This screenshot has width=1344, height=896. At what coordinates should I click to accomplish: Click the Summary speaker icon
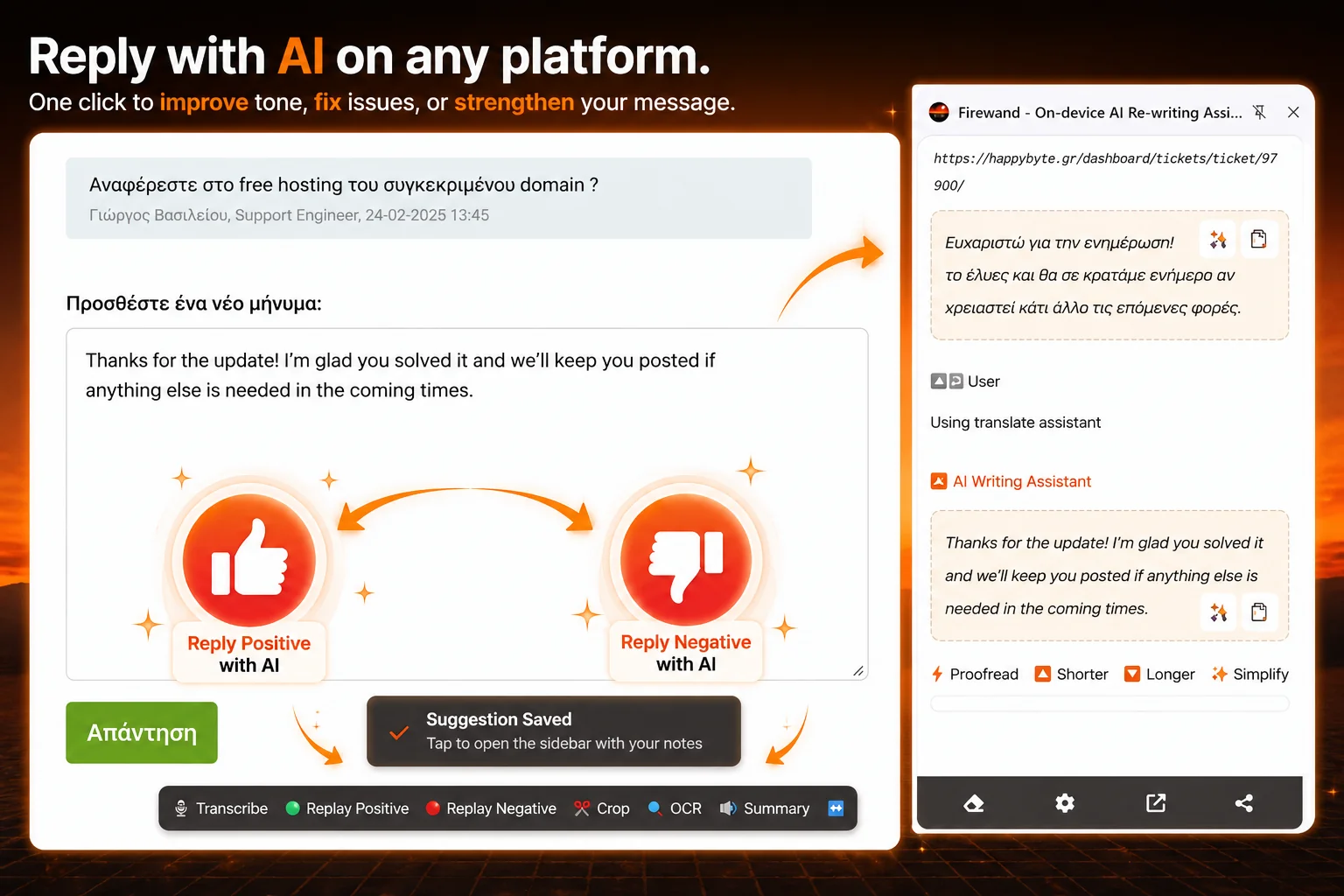point(728,808)
